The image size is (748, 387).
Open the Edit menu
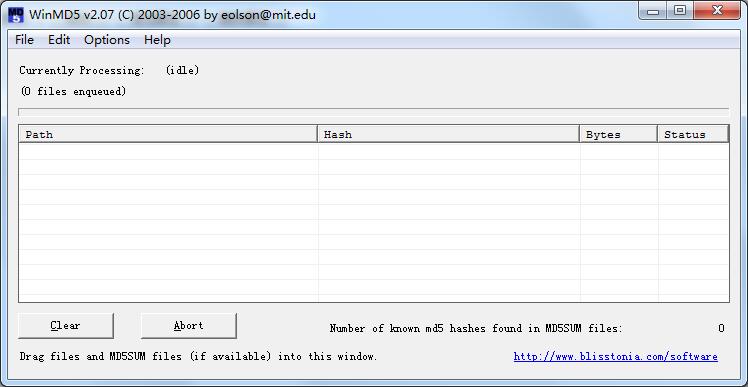click(x=59, y=40)
